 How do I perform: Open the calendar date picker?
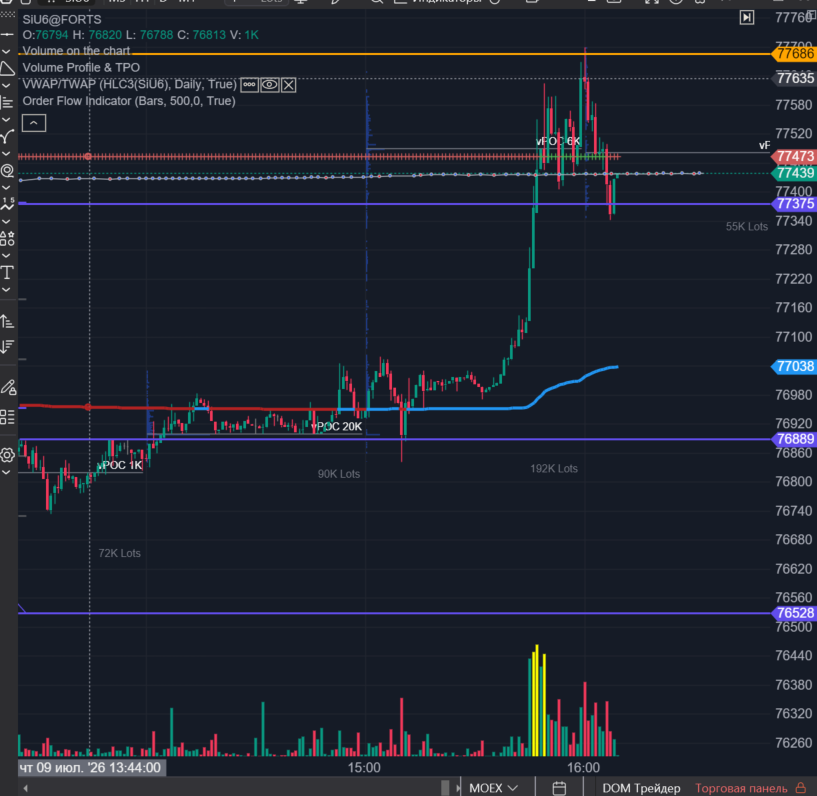559,788
